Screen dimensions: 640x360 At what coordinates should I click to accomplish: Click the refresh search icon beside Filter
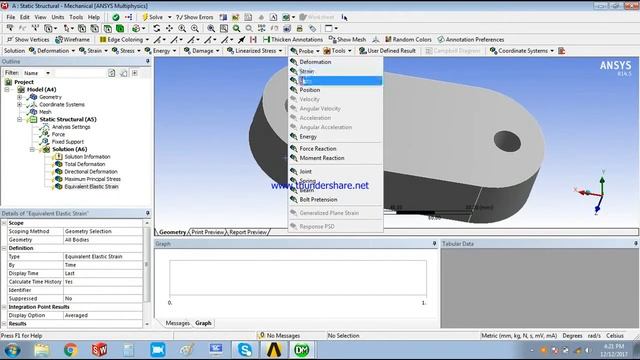[x=111, y=73]
